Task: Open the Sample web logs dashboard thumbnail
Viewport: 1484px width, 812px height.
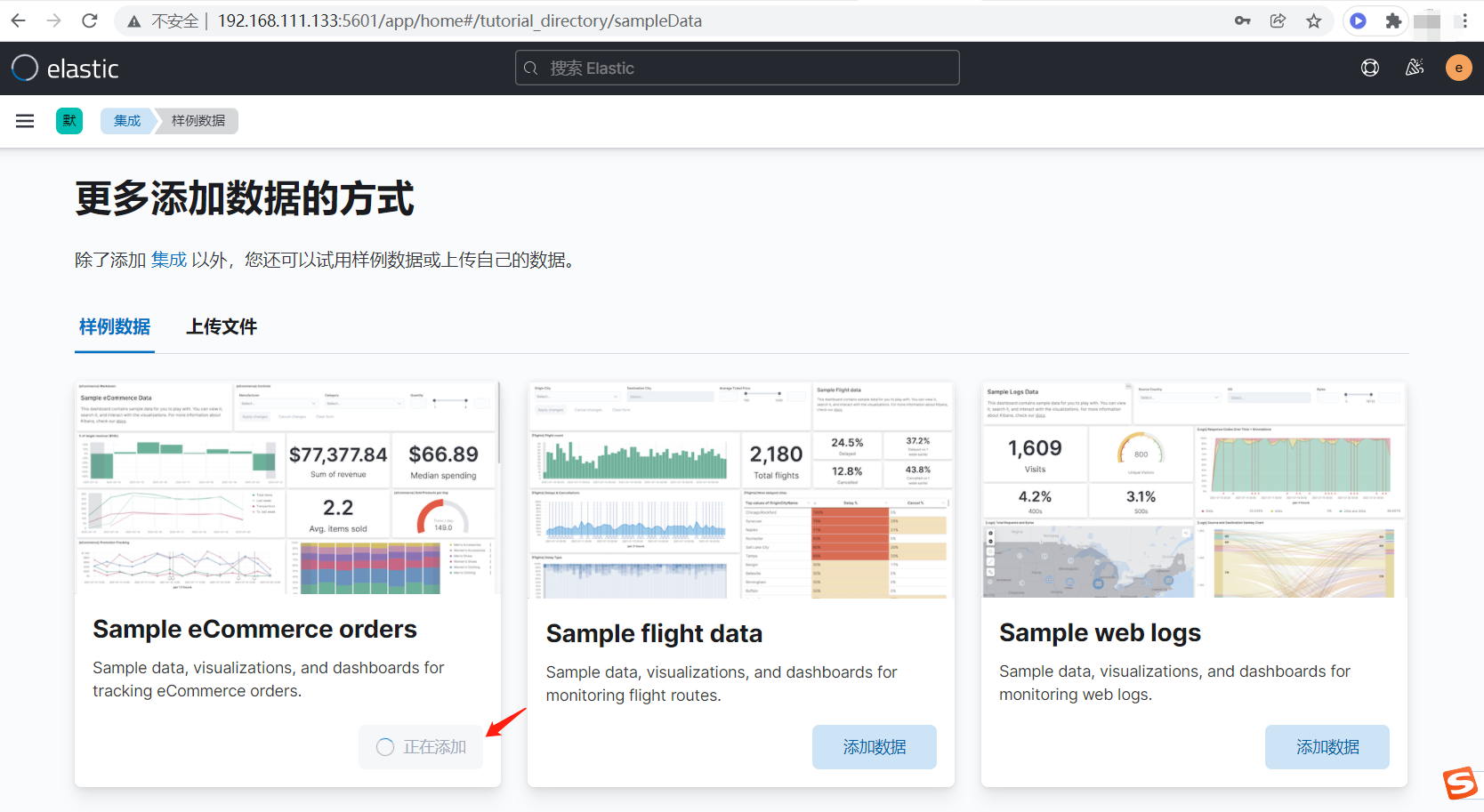Action: pos(1194,490)
